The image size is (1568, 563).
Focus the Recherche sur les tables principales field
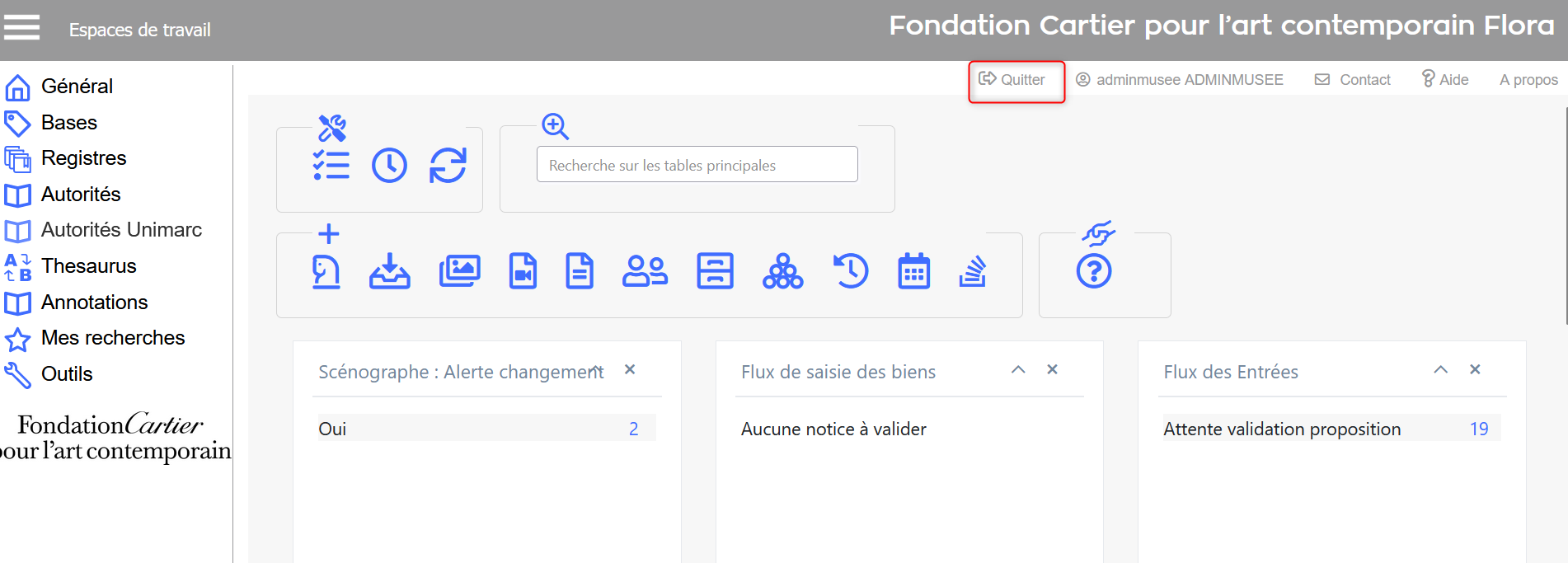697,165
